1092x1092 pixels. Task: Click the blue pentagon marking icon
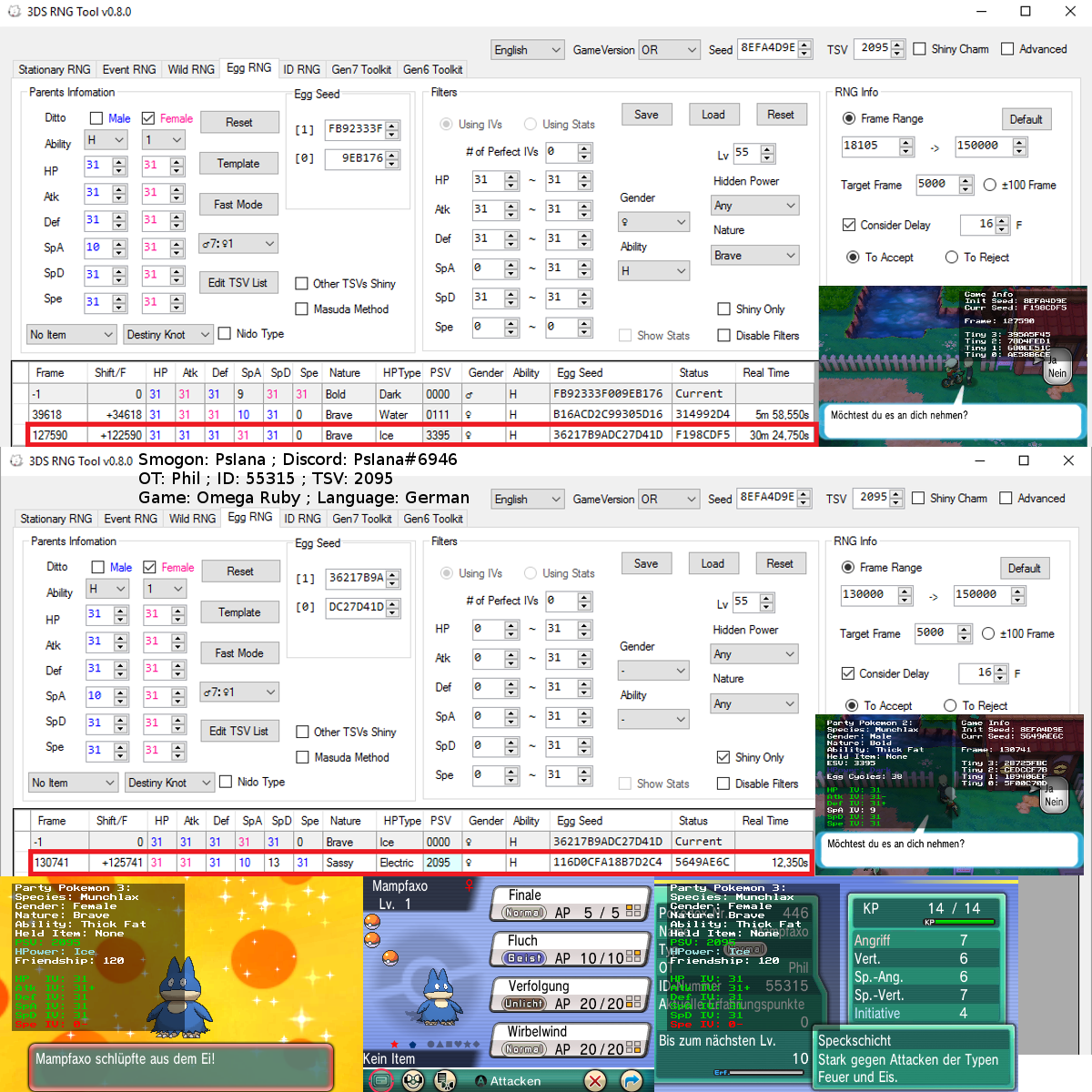pyautogui.click(x=412, y=1044)
